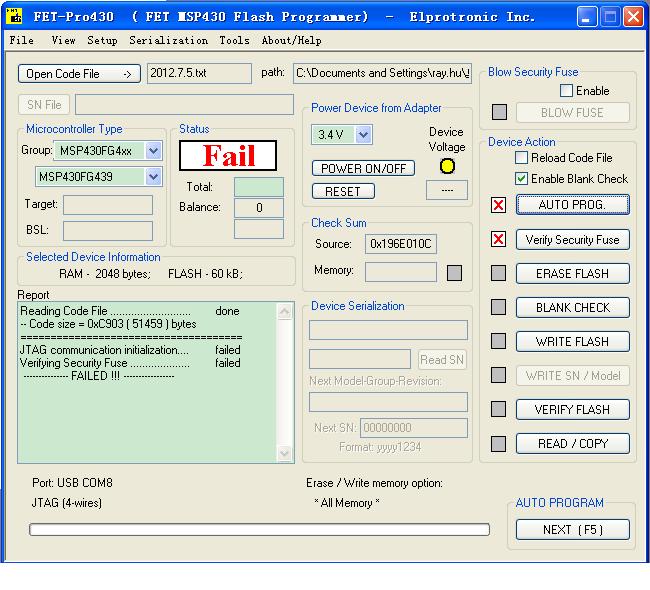Click WRITE FLASH button
The width and height of the screenshot is (650, 590).
[572, 342]
